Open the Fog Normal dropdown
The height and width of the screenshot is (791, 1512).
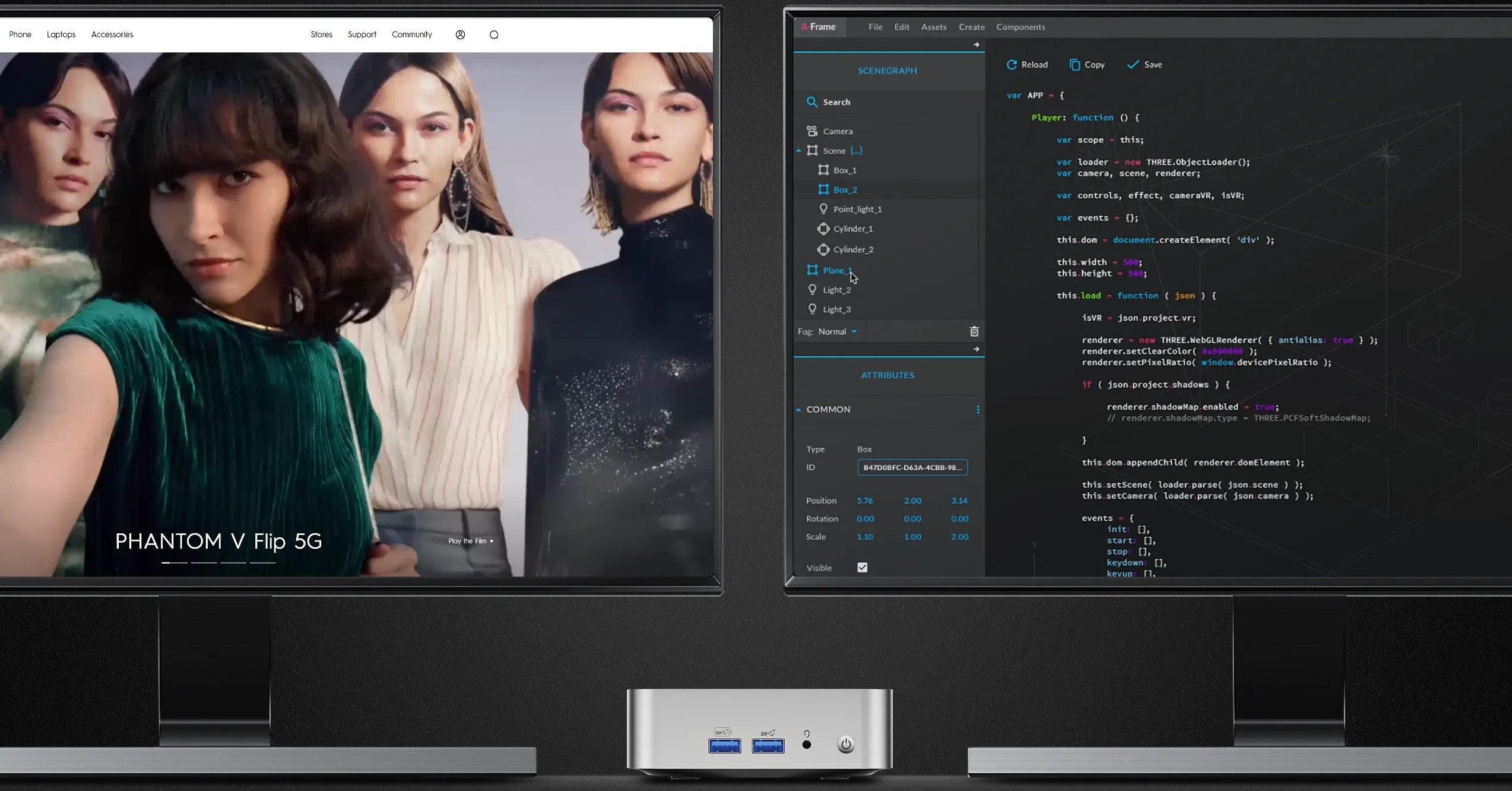[x=838, y=331]
